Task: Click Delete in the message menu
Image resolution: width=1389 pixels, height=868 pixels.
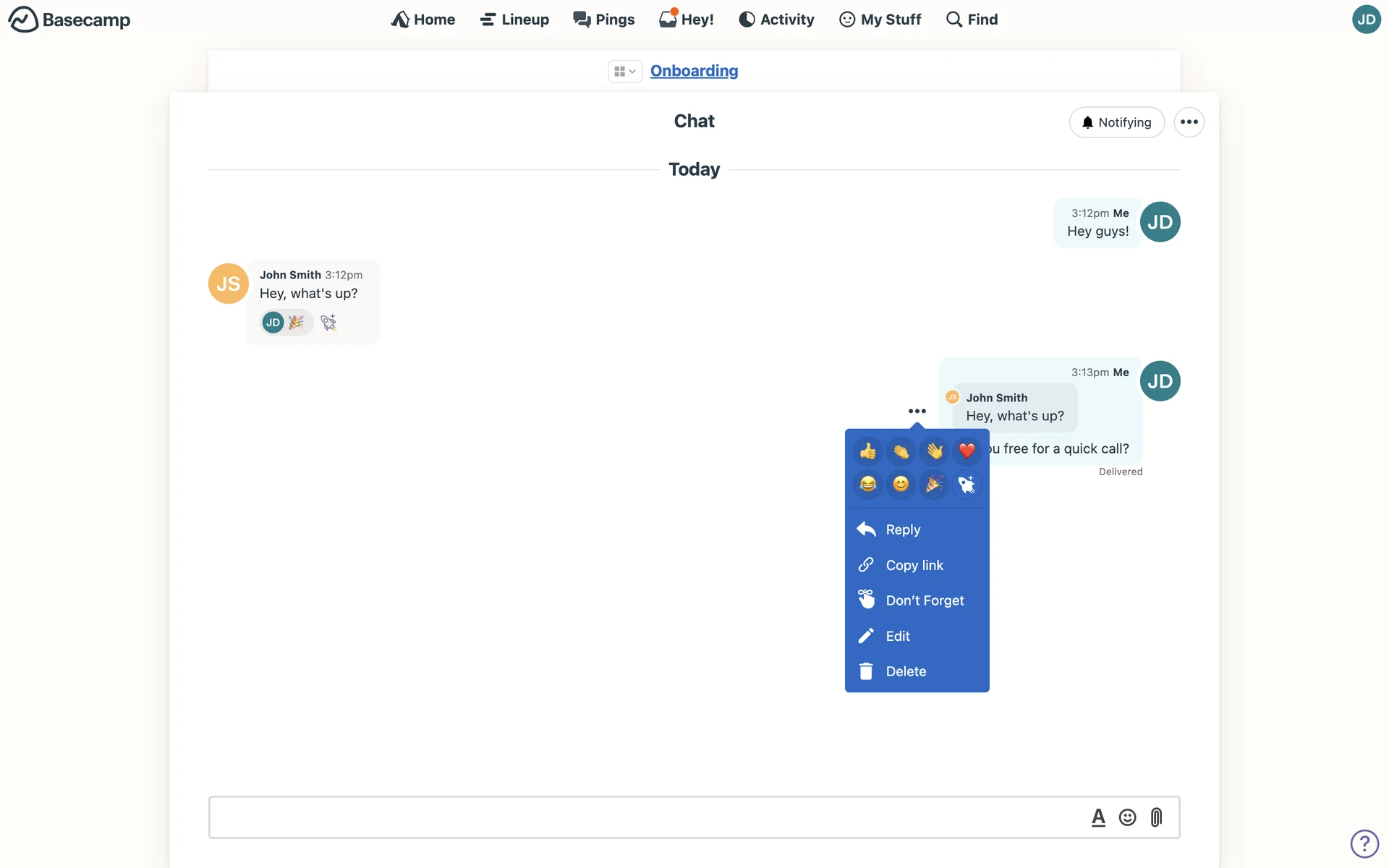Action: pyautogui.click(x=905, y=671)
